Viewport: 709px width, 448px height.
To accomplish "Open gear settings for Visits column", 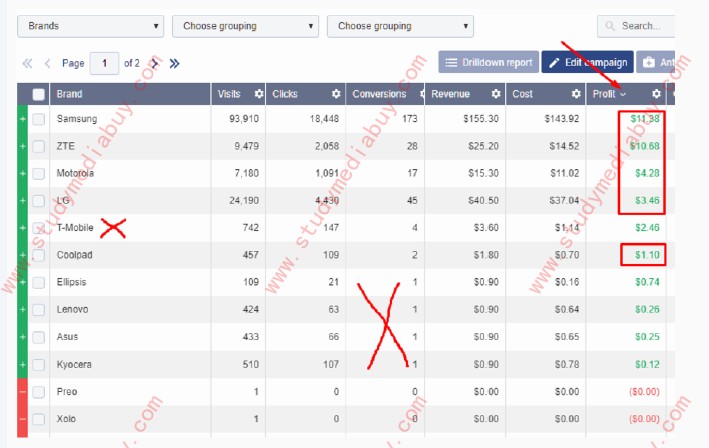I will [x=259, y=94].
